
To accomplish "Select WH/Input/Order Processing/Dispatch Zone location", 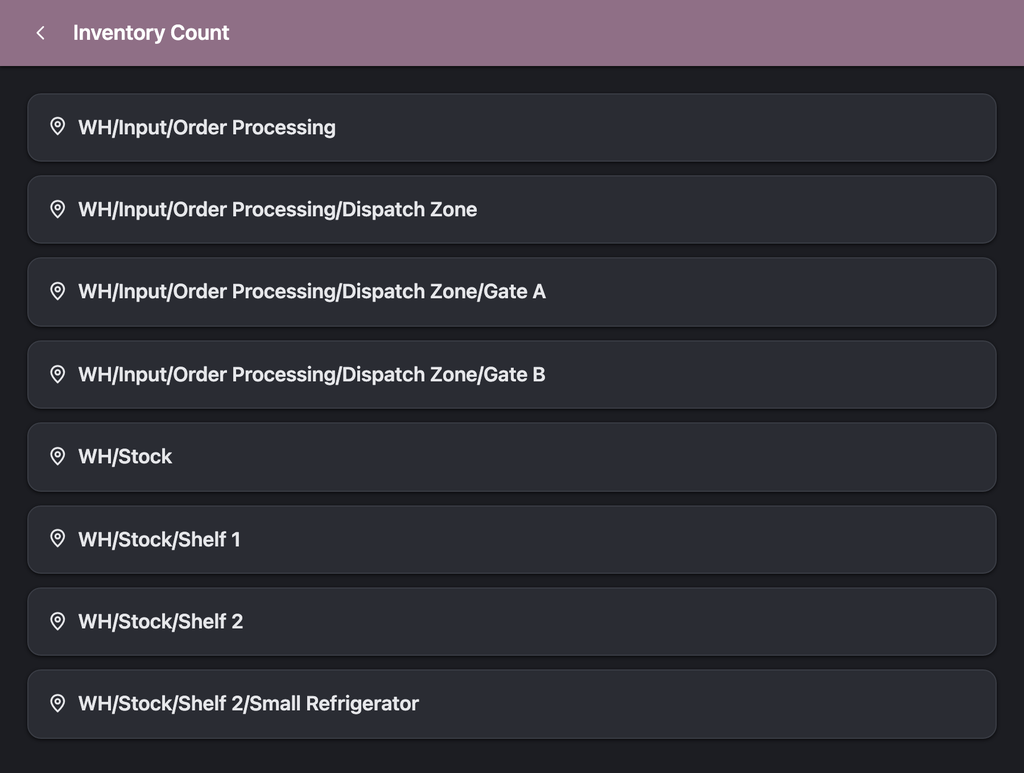I will pyautogui.click(x=511, y=210).
